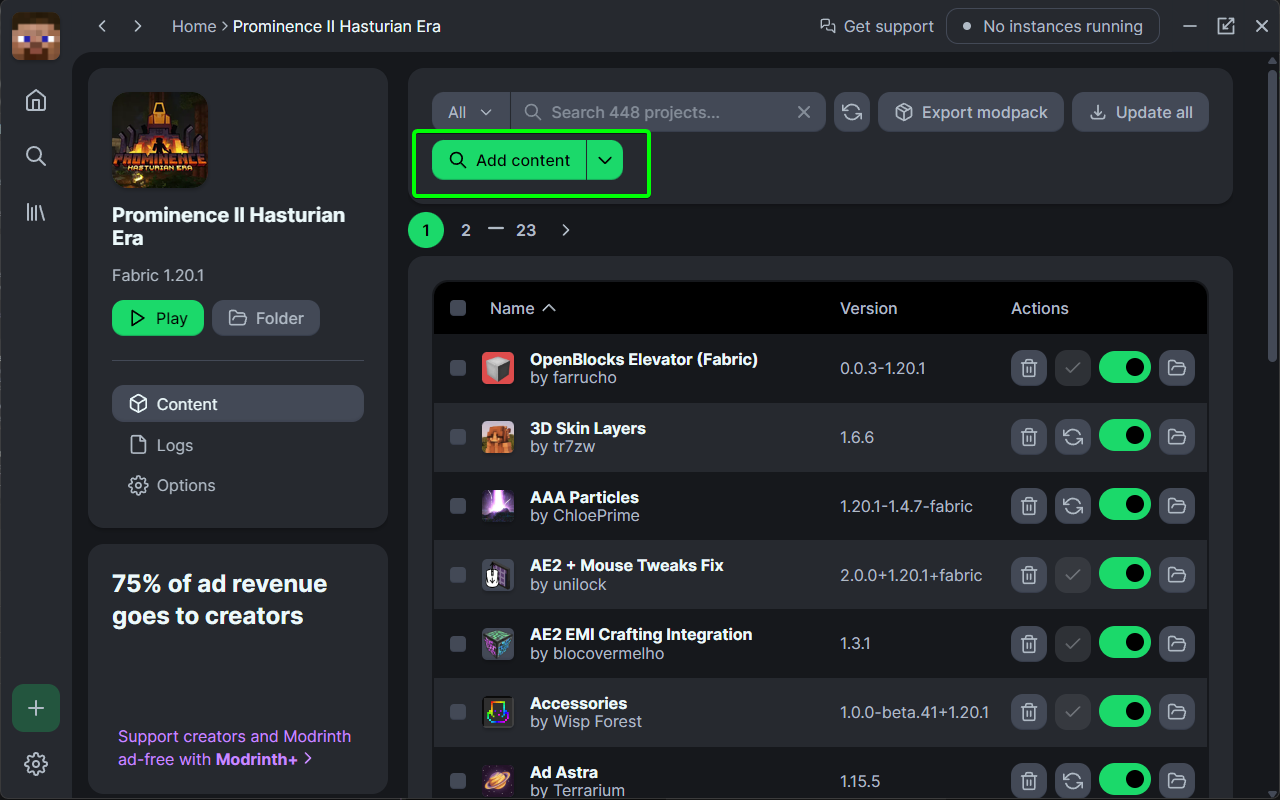Show Accessories file in folder
Screen dimensions: 1280x800
[x=1177, y=712]
